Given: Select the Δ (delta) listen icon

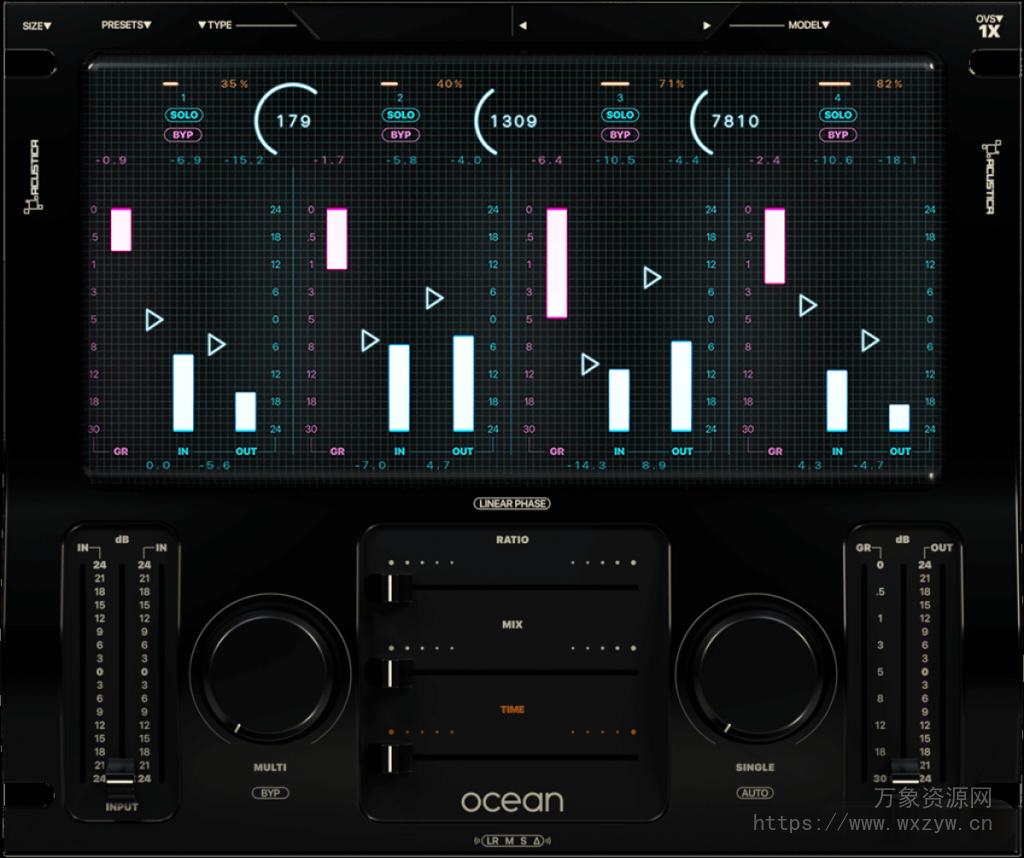Looking at the screenshot, I should coord(538,841).
